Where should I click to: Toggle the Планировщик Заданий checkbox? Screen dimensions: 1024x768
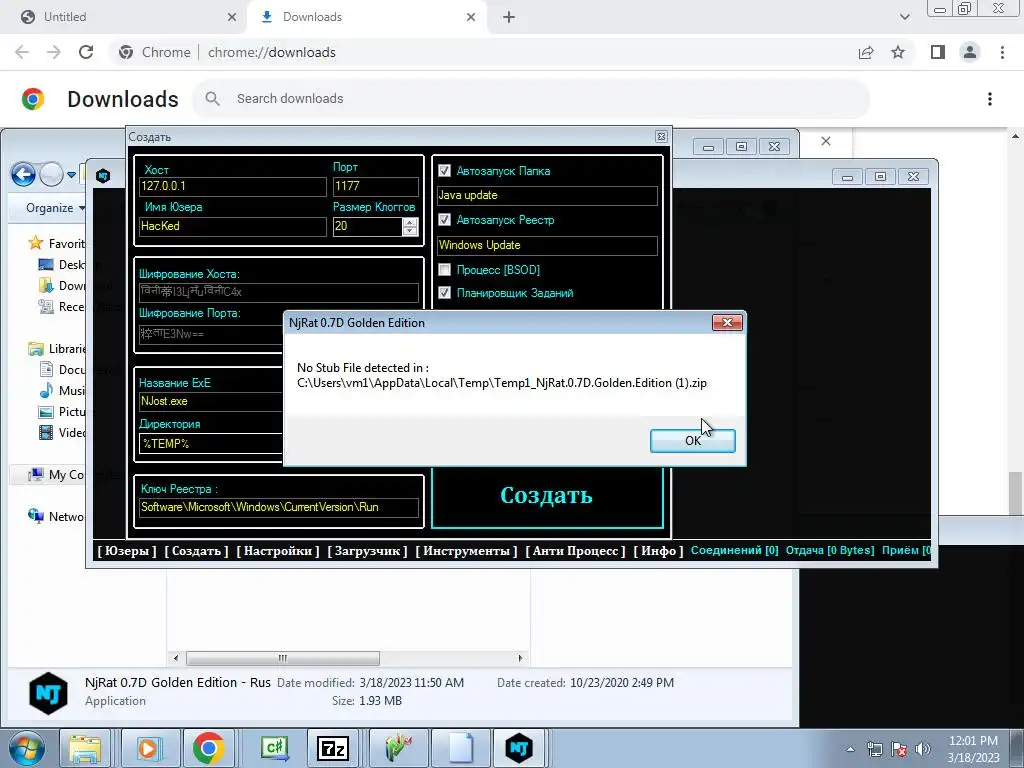(444, 293)
